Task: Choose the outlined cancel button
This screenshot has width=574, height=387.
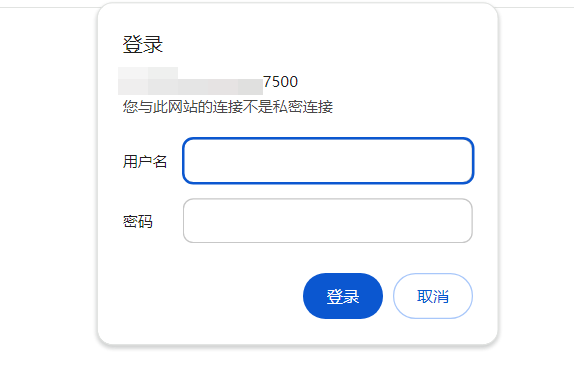Action: (433, 296)
